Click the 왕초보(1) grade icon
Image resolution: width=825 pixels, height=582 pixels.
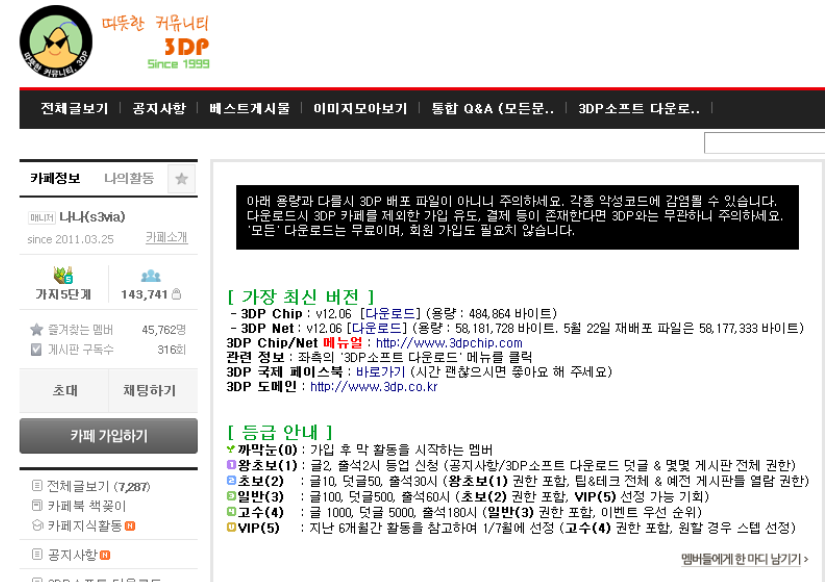coord(231,465)
